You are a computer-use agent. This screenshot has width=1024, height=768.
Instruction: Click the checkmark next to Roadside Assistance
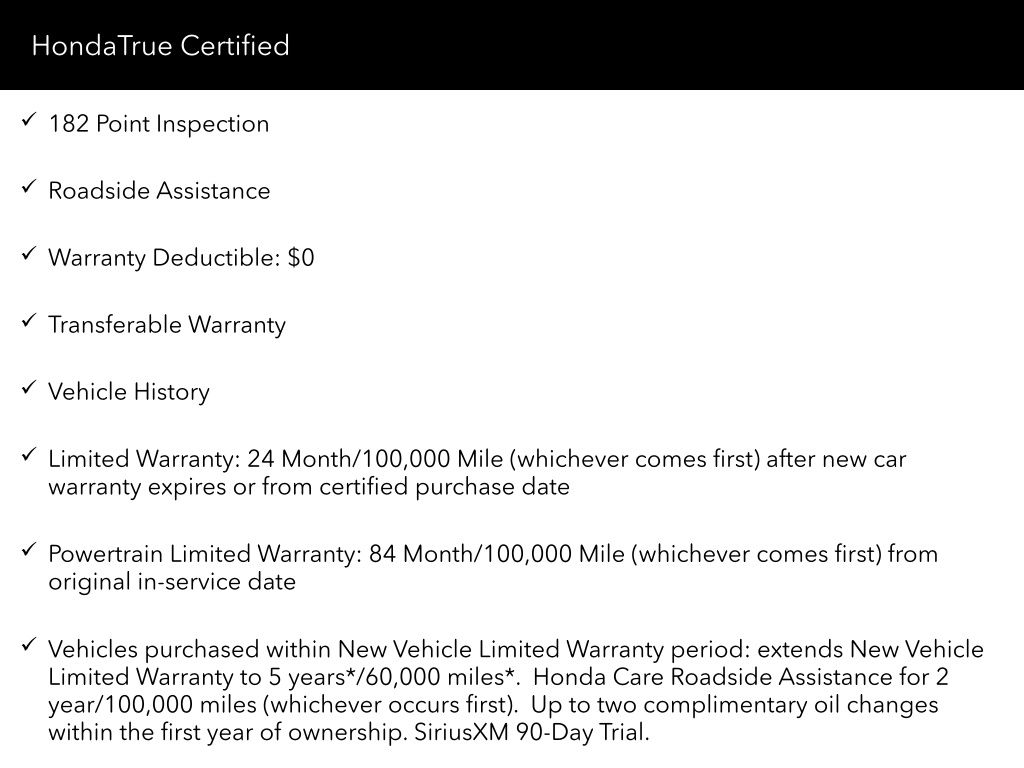[x=28, y=188]
